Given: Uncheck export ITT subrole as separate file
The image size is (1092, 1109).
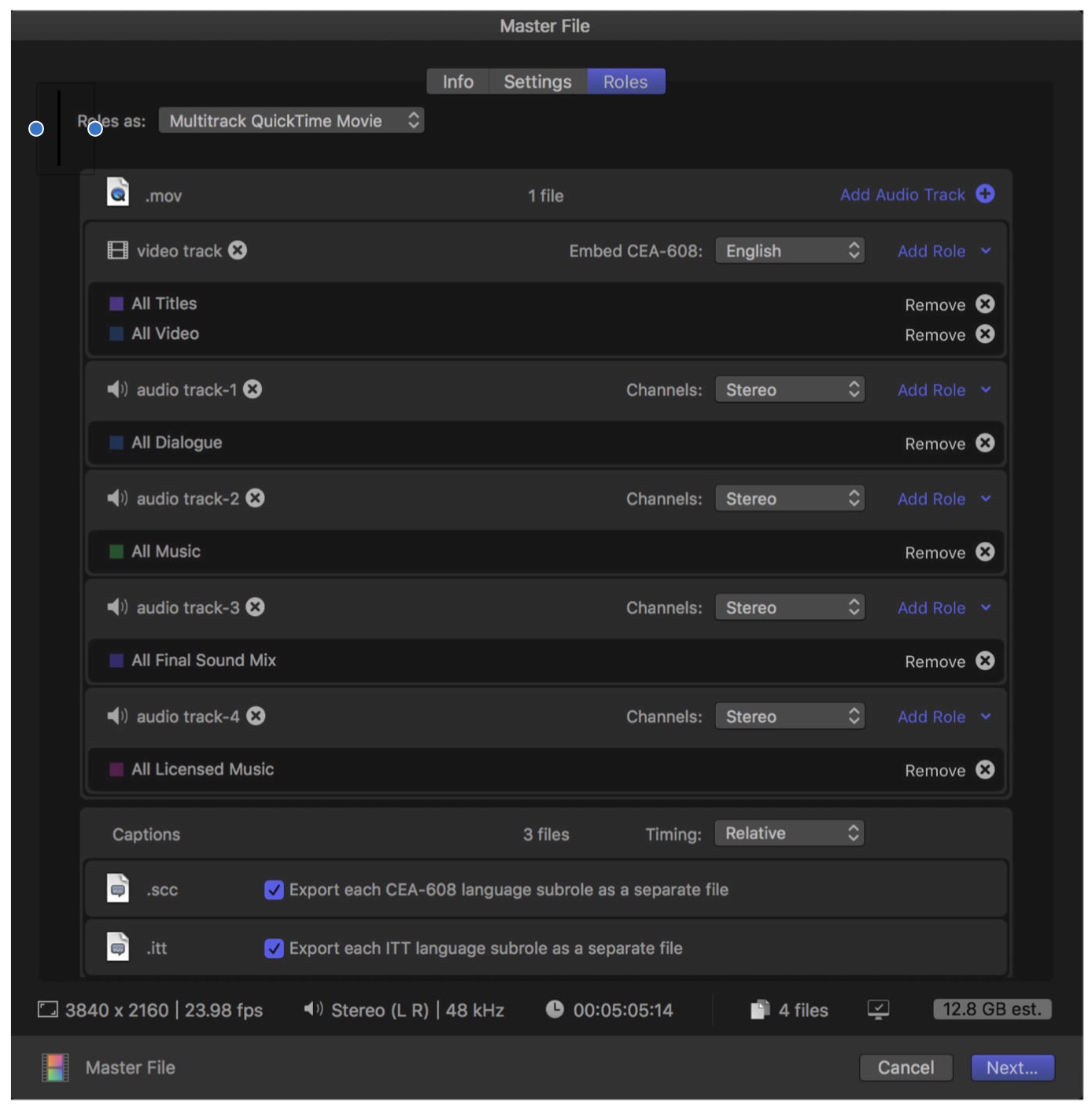Looking at the screenshot, I should [x=274, y=949].
